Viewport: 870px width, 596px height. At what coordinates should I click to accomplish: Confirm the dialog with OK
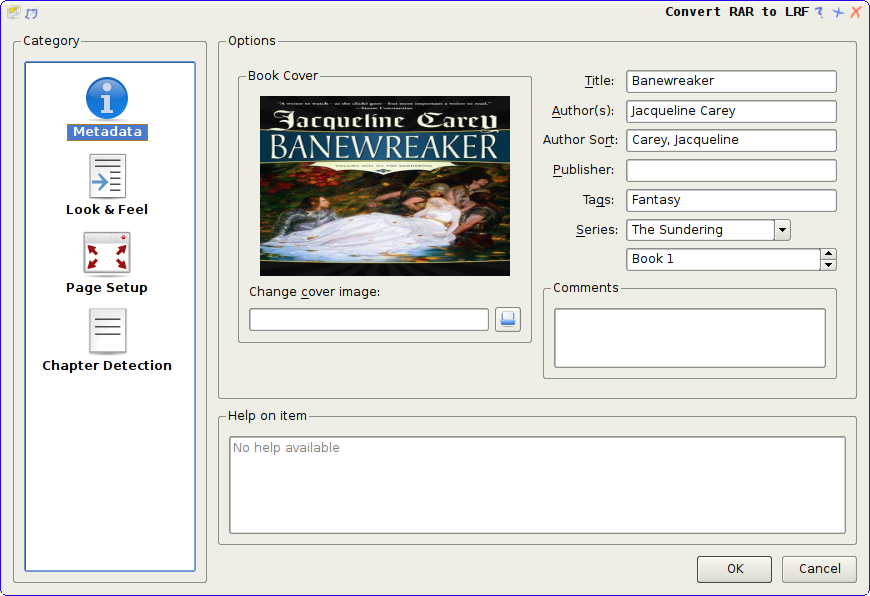coord(735,569)
